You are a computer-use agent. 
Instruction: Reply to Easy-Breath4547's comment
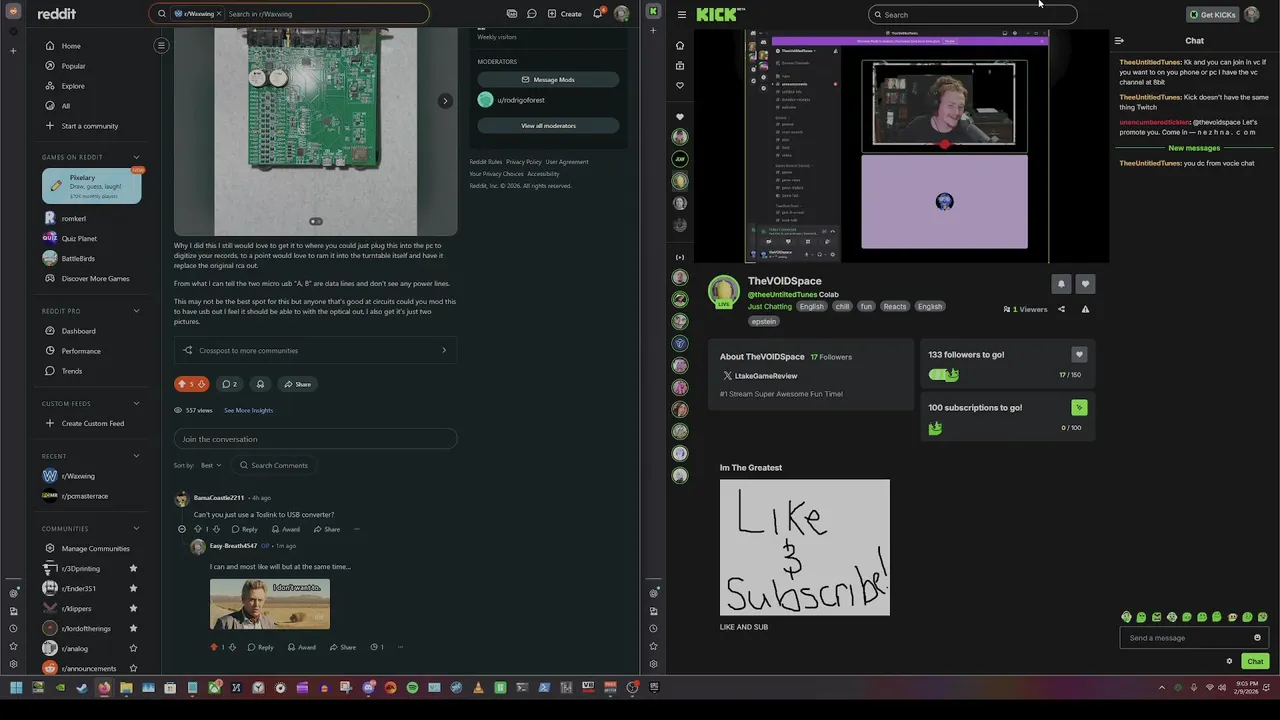coord(260,647)
